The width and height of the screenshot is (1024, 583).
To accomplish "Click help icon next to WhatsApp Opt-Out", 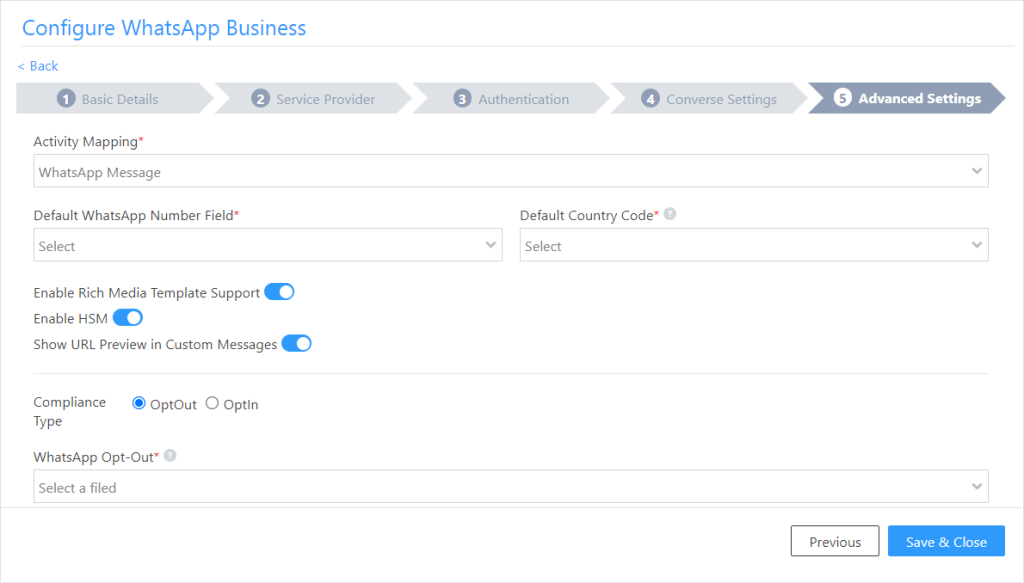I will [x=170, y=456].
